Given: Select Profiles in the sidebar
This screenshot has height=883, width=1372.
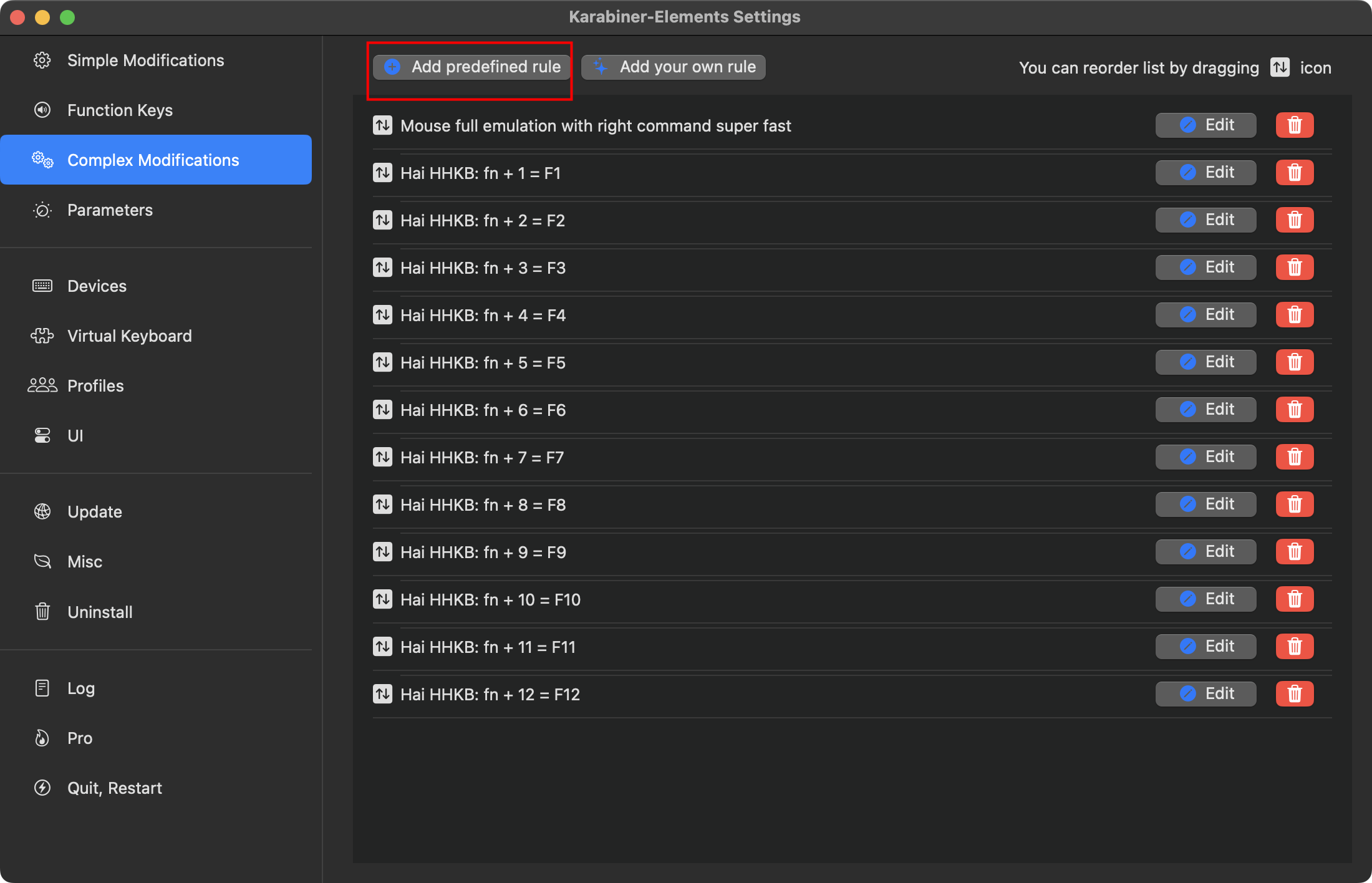Looking at the screenshot, I should [95, 386].
